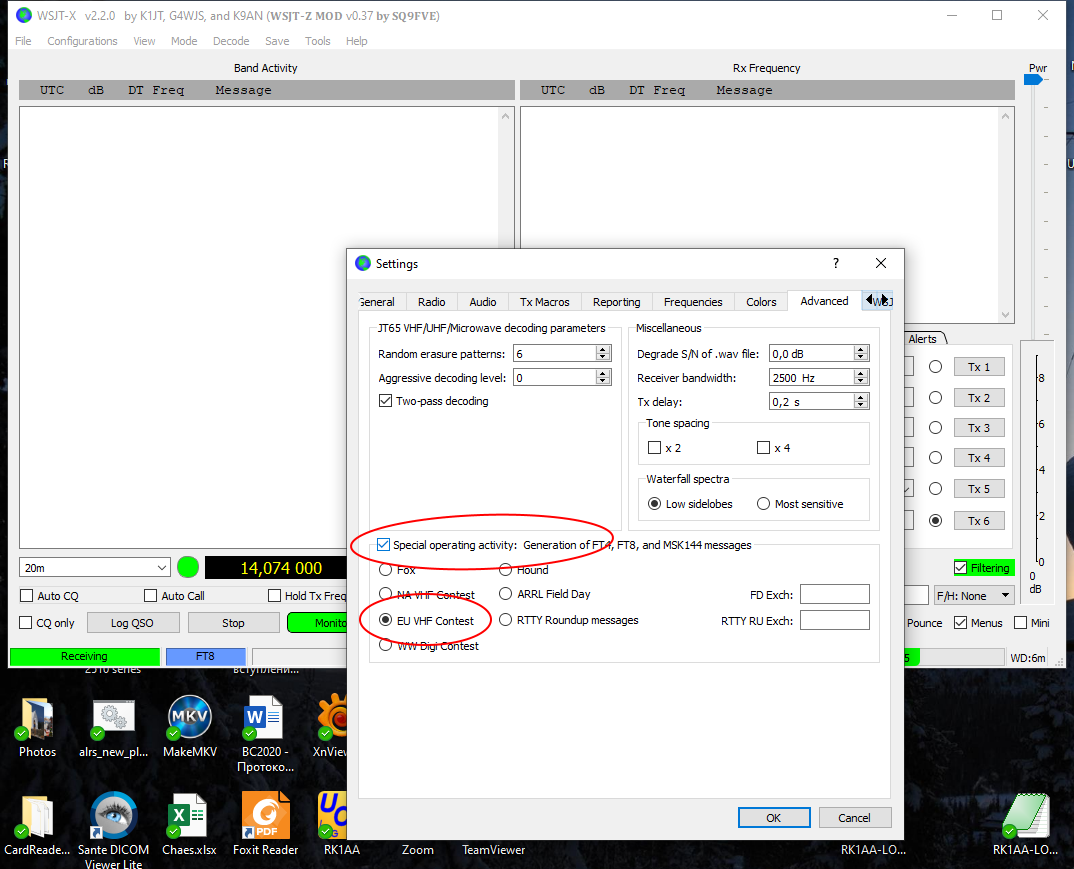Adjust the Pwr slider handle
This screenshot has height=869, width=1074.
[1039, 80]
